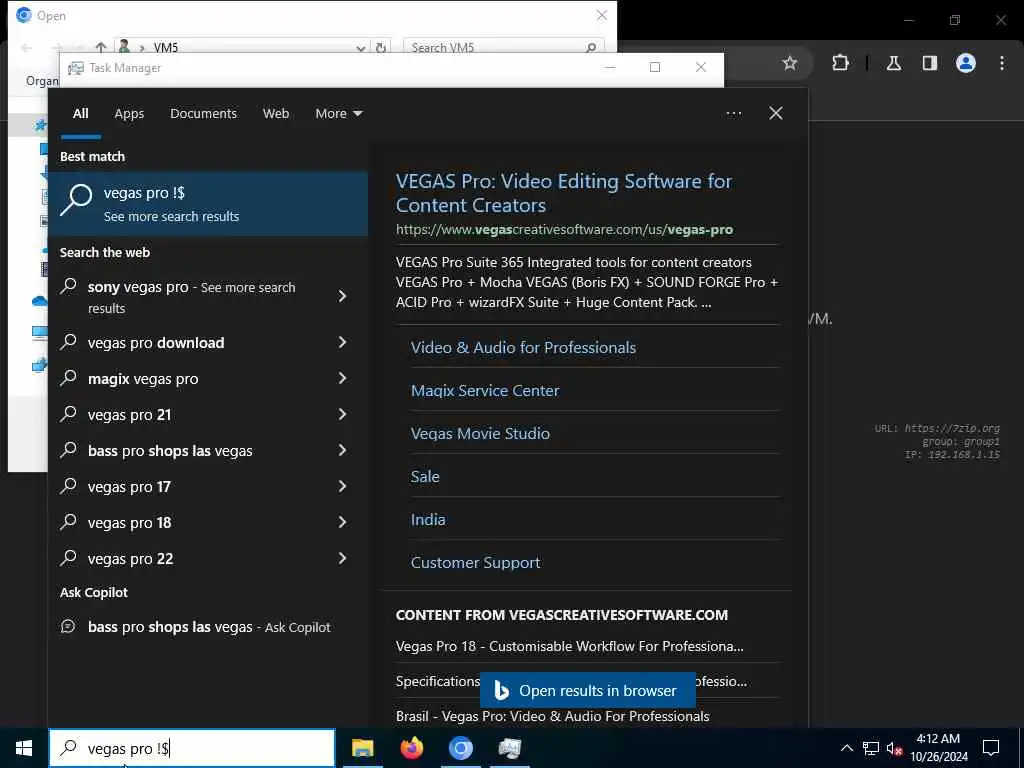This screenshot has height=768, width=1024.
Task: Open the Chrome extensions puzzle icon
Action: click(x=840, y=63)
